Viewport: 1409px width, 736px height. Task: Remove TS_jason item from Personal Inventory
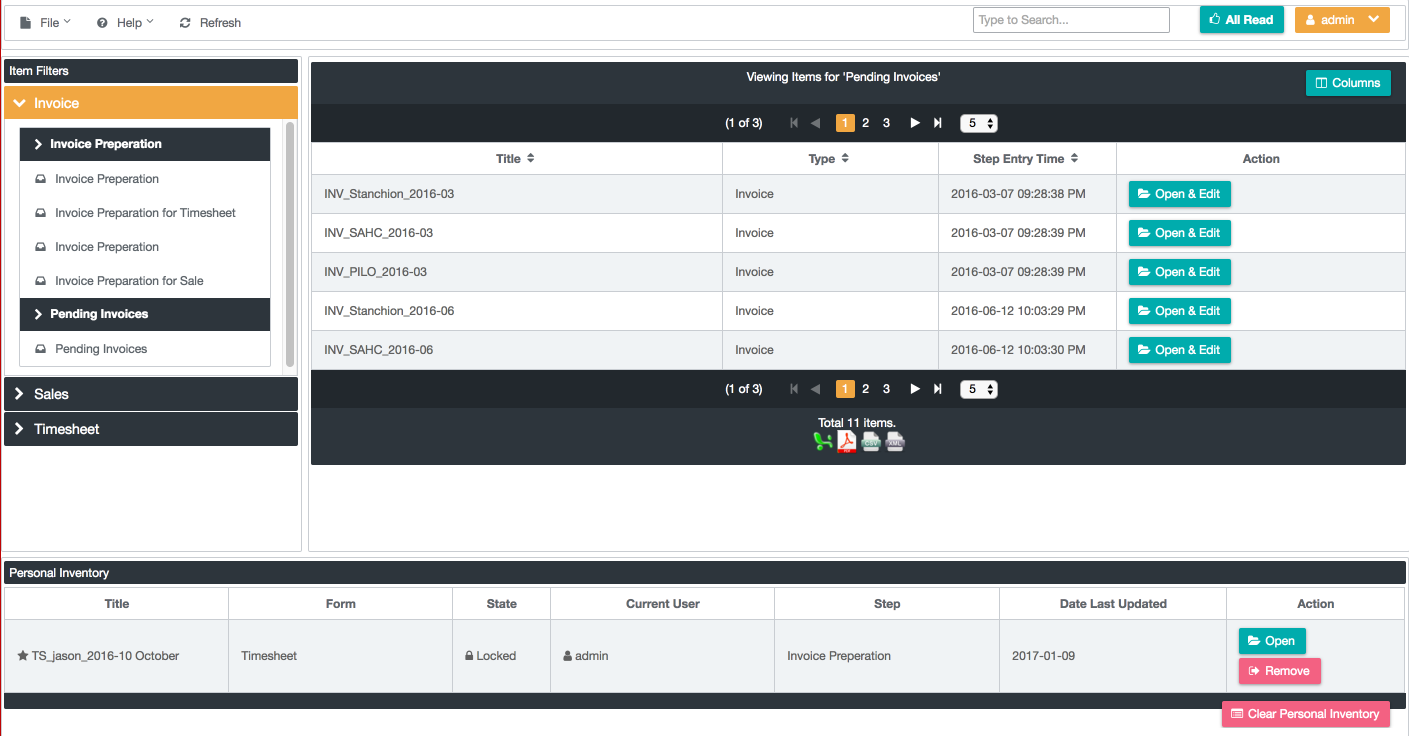click(1280, 671)
